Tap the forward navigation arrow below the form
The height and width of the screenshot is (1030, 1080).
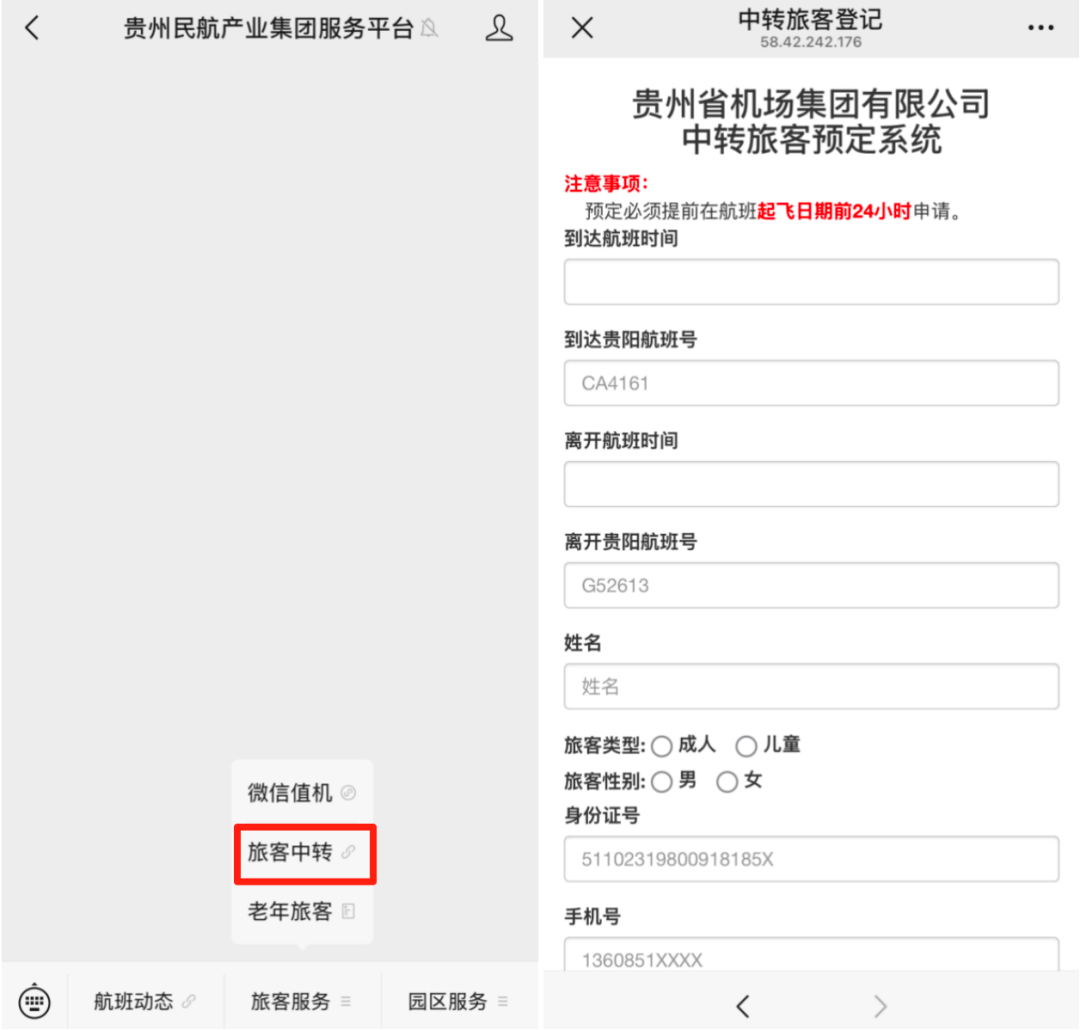879,1006
